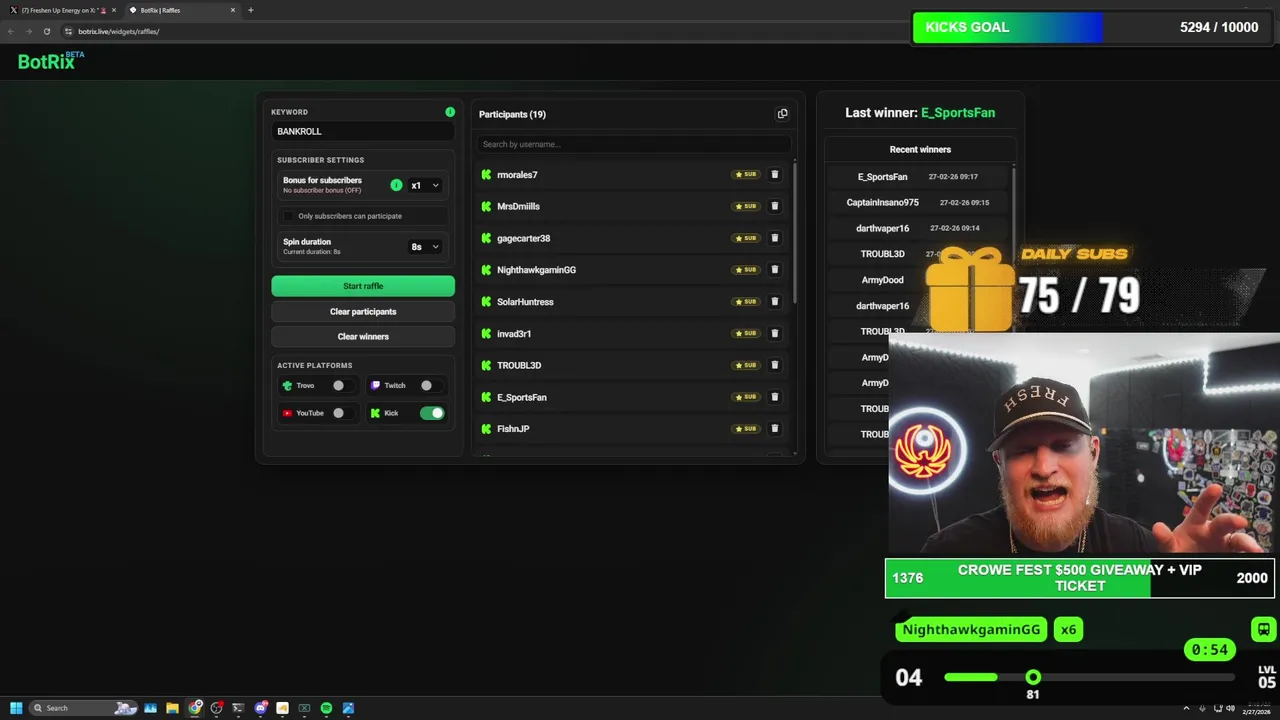Click SUB badge beside TROUBL3D
Viewport: 1280px width, 720px height.
coord(746,365)
